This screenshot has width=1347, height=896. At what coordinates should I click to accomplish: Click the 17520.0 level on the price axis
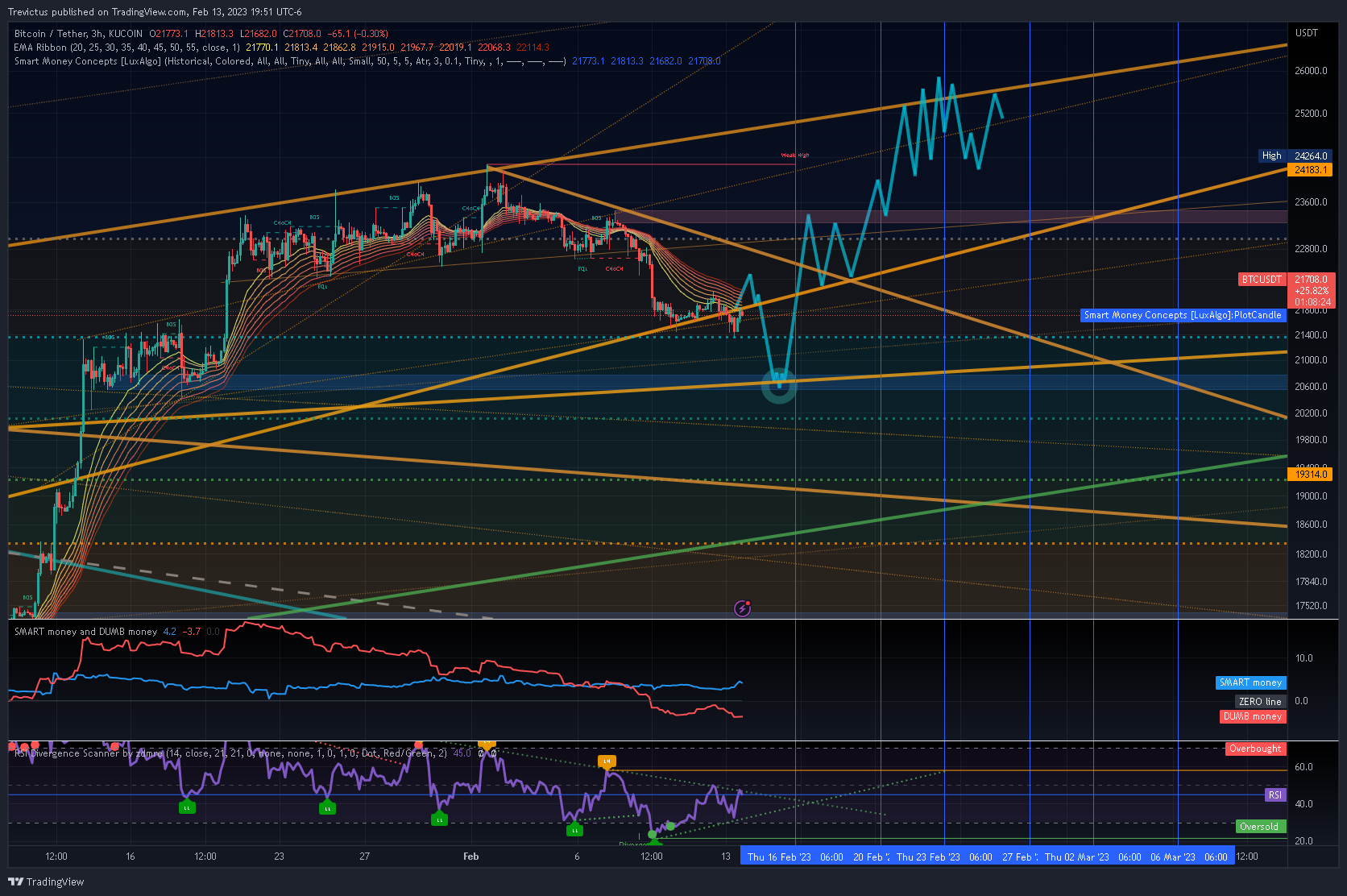[x=1311, y=606]
